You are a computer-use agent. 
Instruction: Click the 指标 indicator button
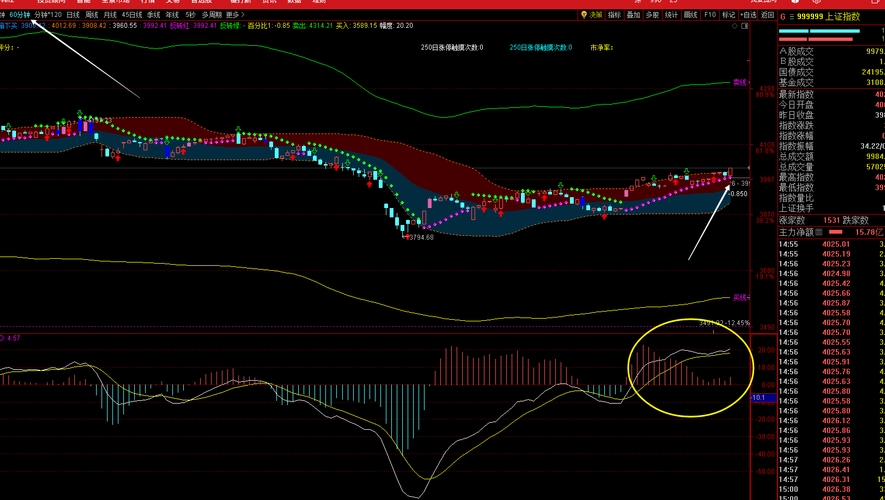coord(615,15)
